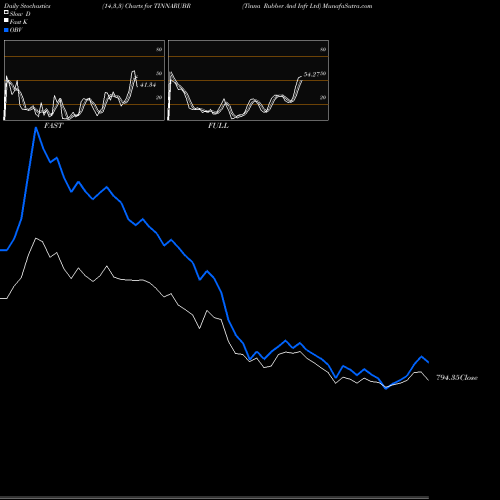The width and height of the screenshot is (500, 500).
Task: Click the FAST chart label
Action: point(53,126)
